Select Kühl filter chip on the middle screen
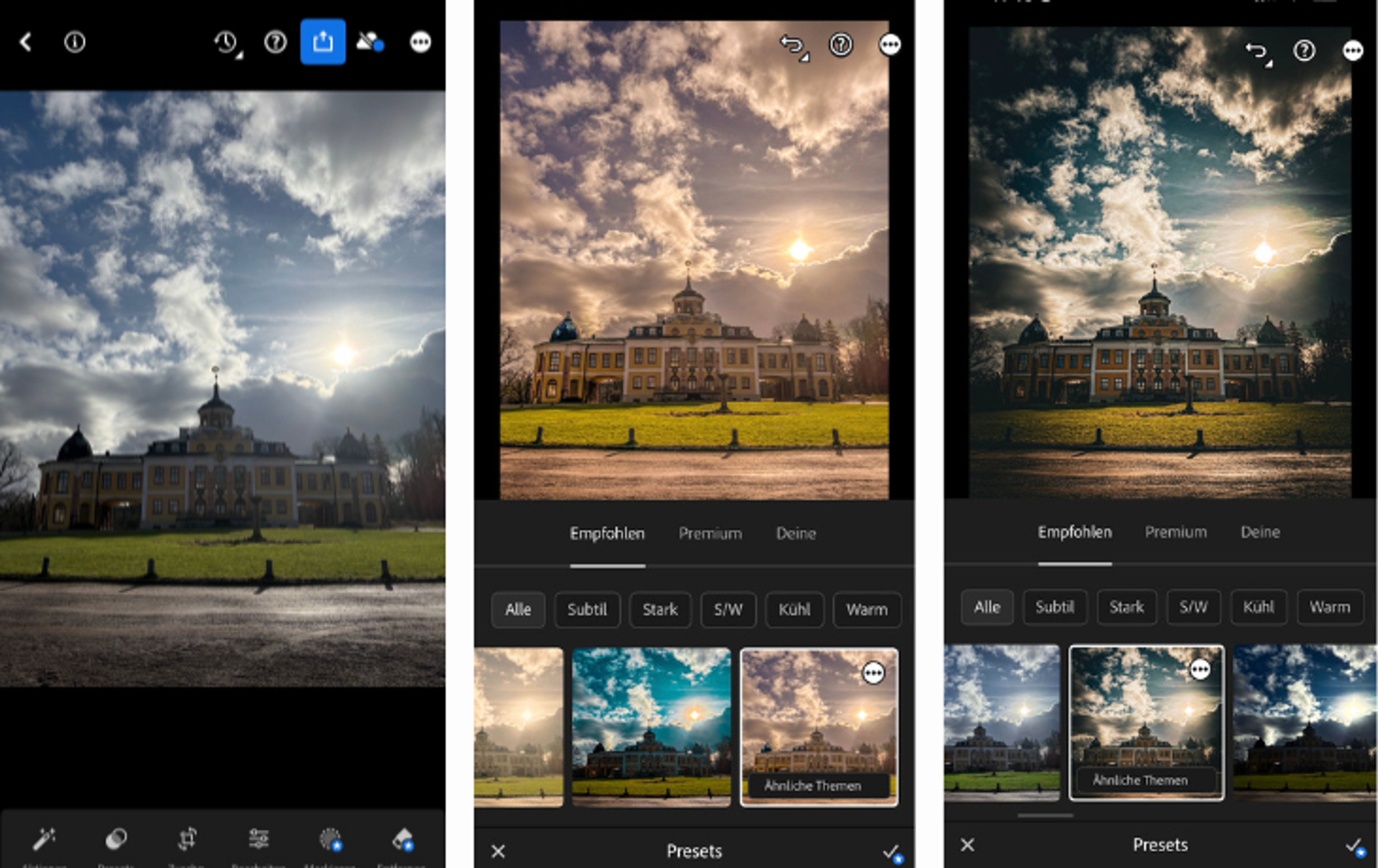The height and width of the screenshot is (868, 1378). (794, 609)
